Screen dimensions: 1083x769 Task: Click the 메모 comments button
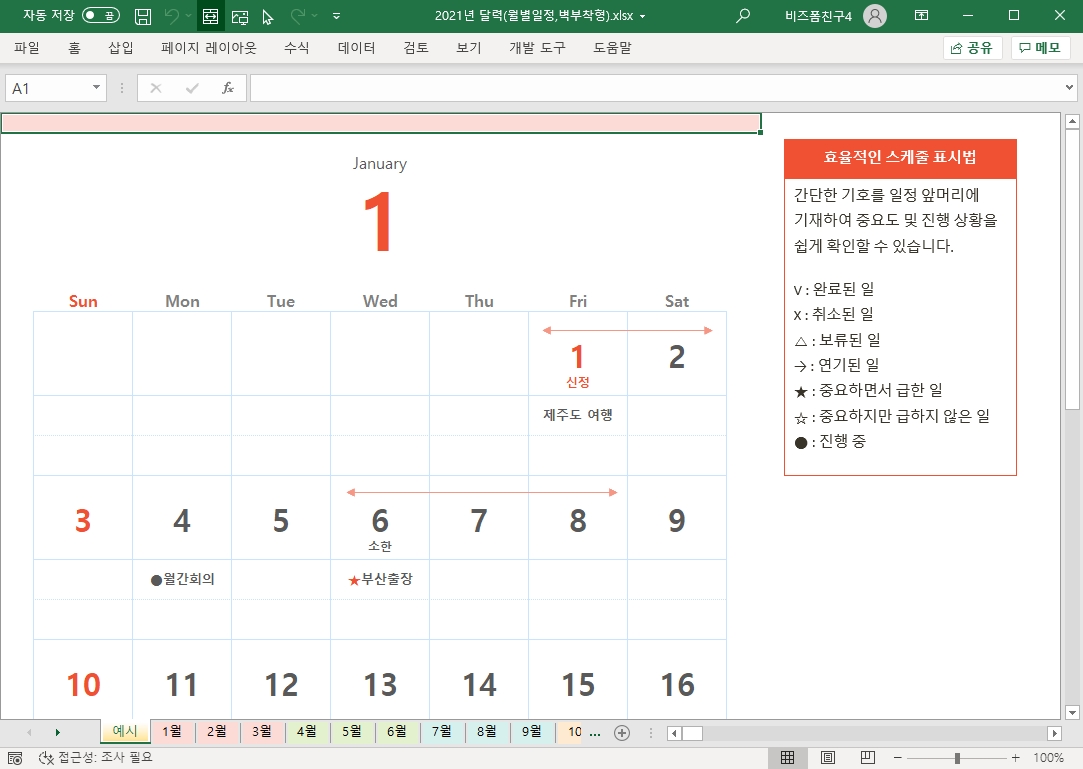pyautogui.click(x=1040, y=48)
